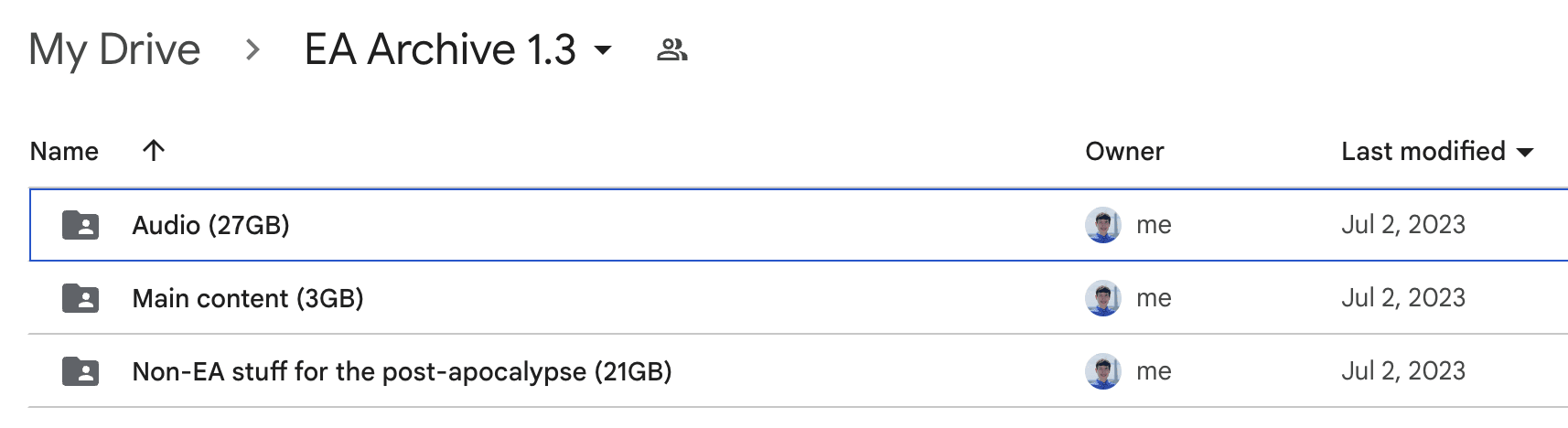Select the Audio (27GB) folder name

[x=210, y=225]
